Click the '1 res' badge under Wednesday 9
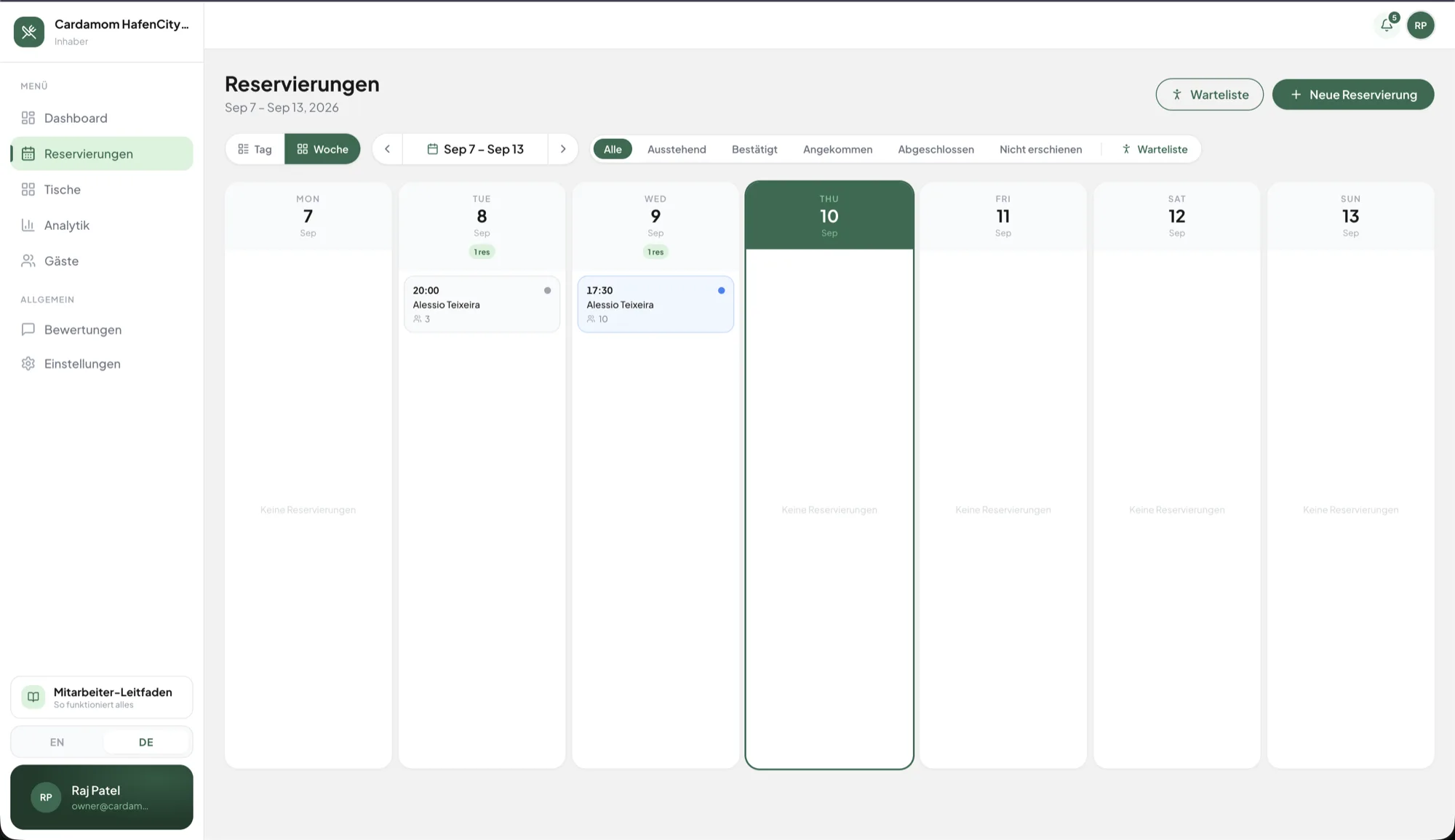Screen dimensions: 1455x840 point(655,252)
